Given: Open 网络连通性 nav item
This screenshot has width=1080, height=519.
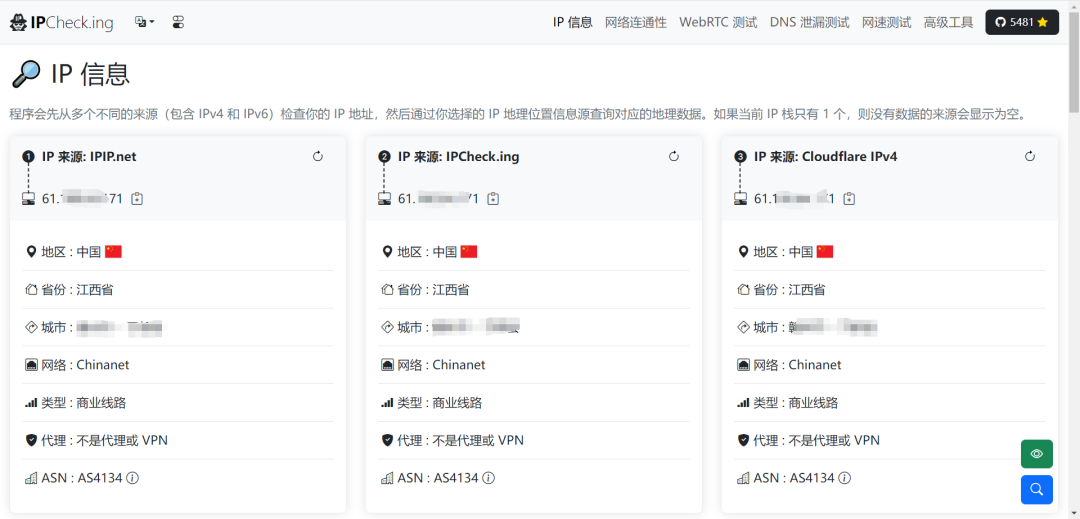Looking at the screenshot, I should click(636, 22).
